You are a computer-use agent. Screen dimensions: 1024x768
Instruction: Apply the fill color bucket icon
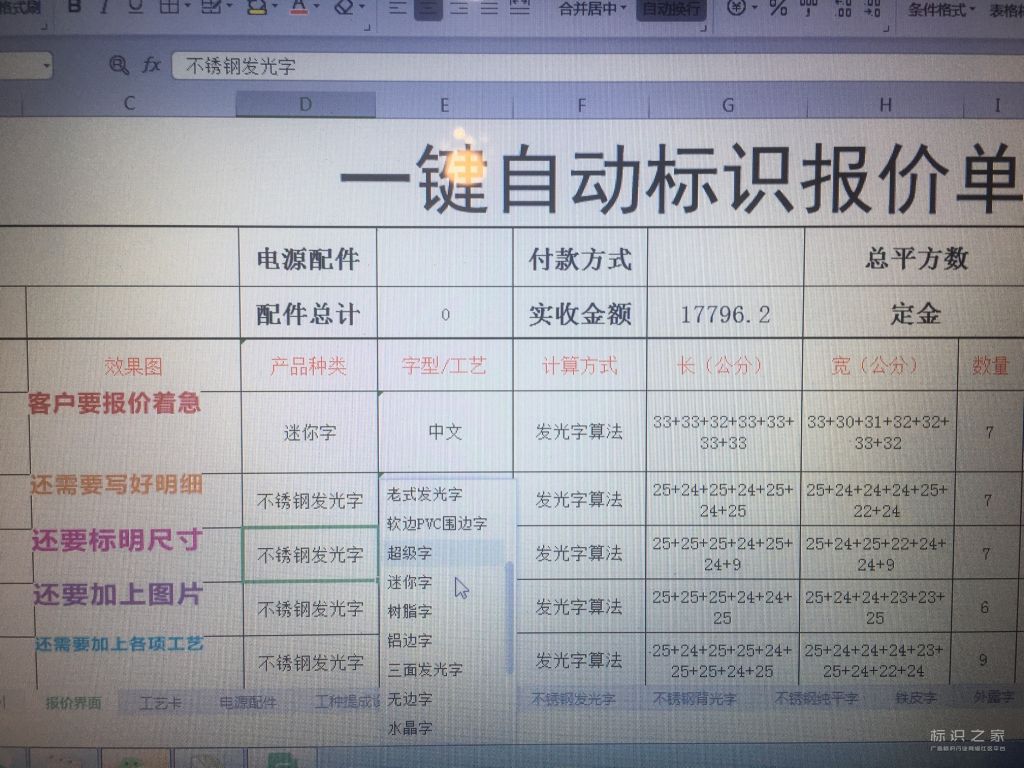coord(257,7)
